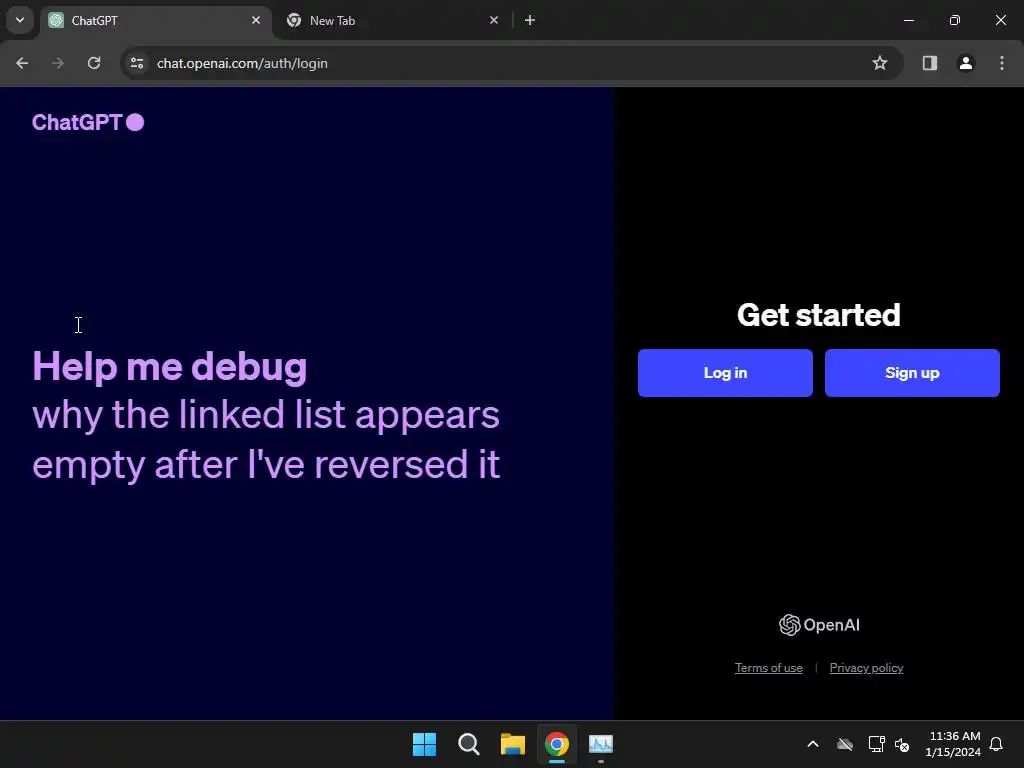Click the Sign up button
Image resolution: width=1024 pixels, height=768 pixels.
click(x=912, y=373)
